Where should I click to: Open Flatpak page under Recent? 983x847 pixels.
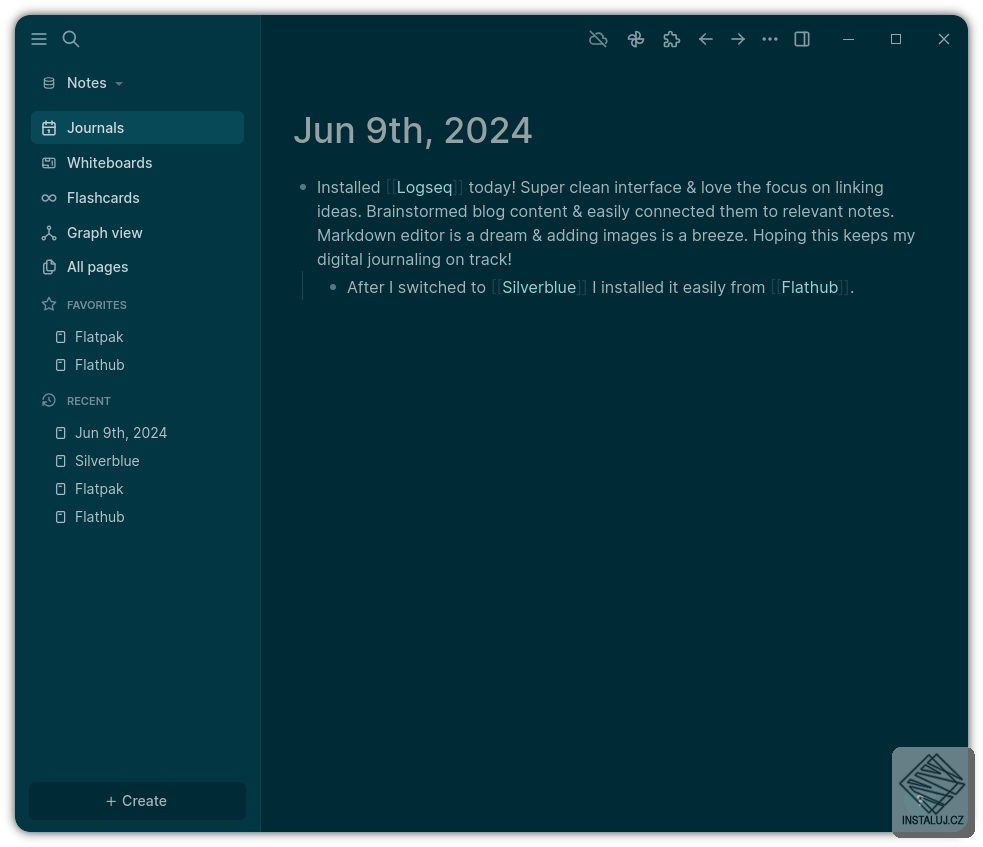pos(99,489)
